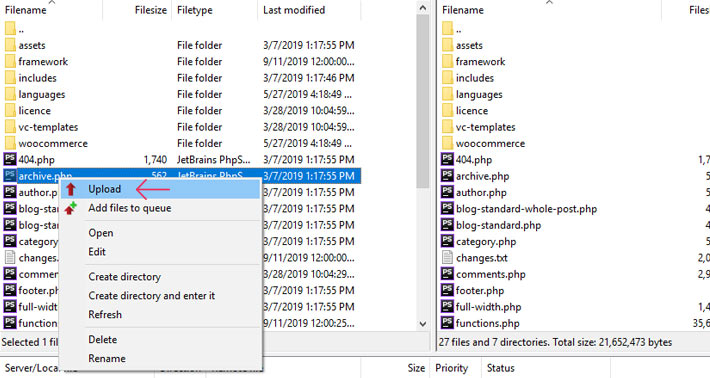Sort local pane by Filename column header

tap(52, 10)
